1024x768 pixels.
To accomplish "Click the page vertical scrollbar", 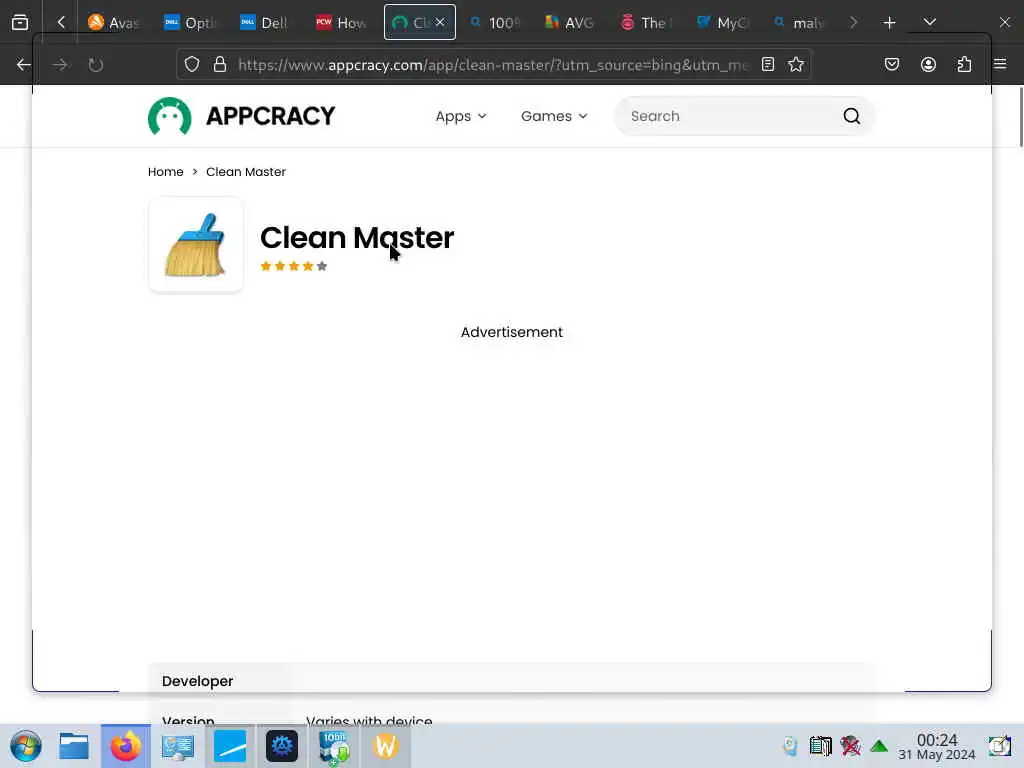I will pos(1020,116).
